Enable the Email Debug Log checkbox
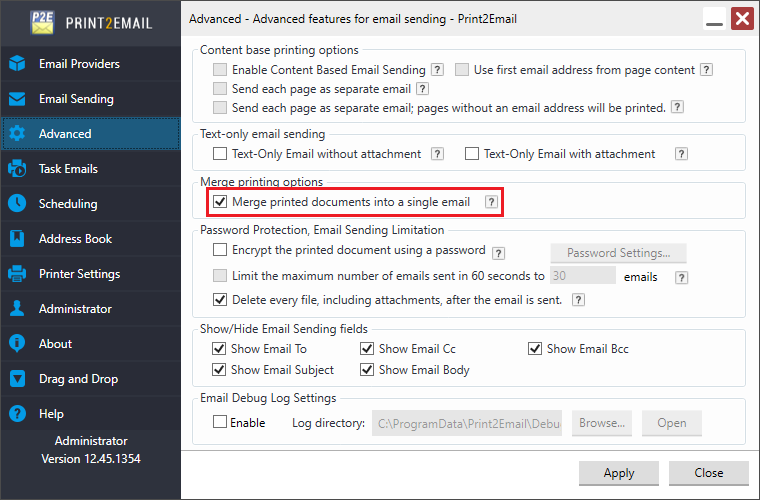This screenshot has height=500, width=760. pos(220,423)
